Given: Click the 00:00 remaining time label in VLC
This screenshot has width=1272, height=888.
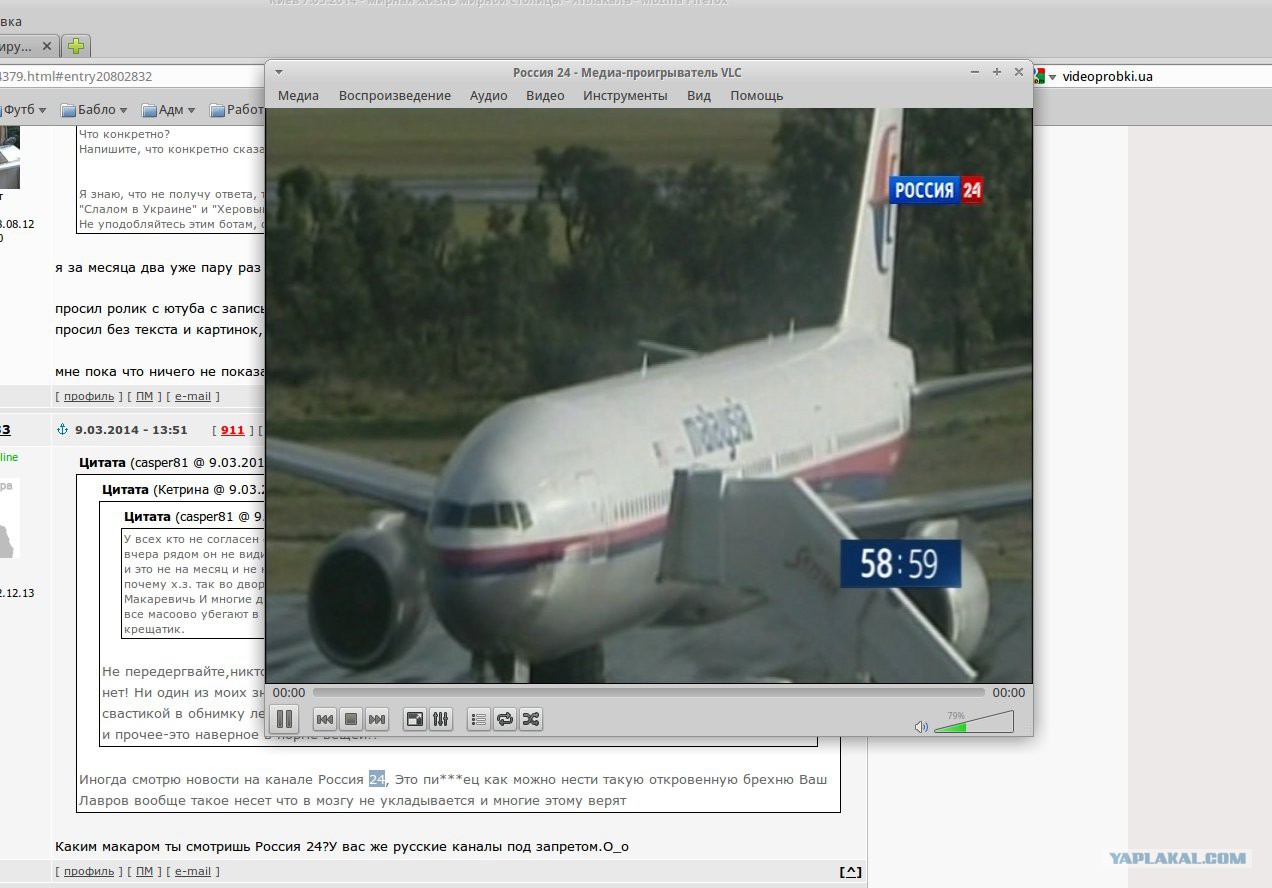Looking at the screenshot, I should pos(1008,692).
